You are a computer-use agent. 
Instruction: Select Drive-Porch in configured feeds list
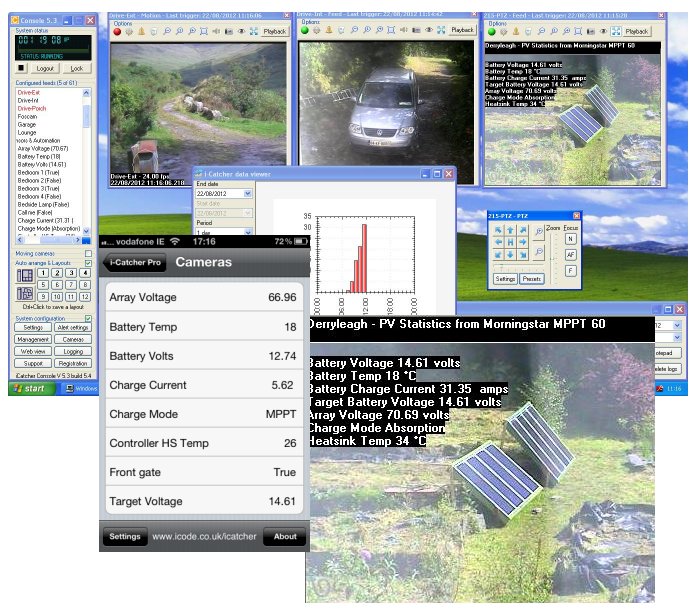pos(30,107)
